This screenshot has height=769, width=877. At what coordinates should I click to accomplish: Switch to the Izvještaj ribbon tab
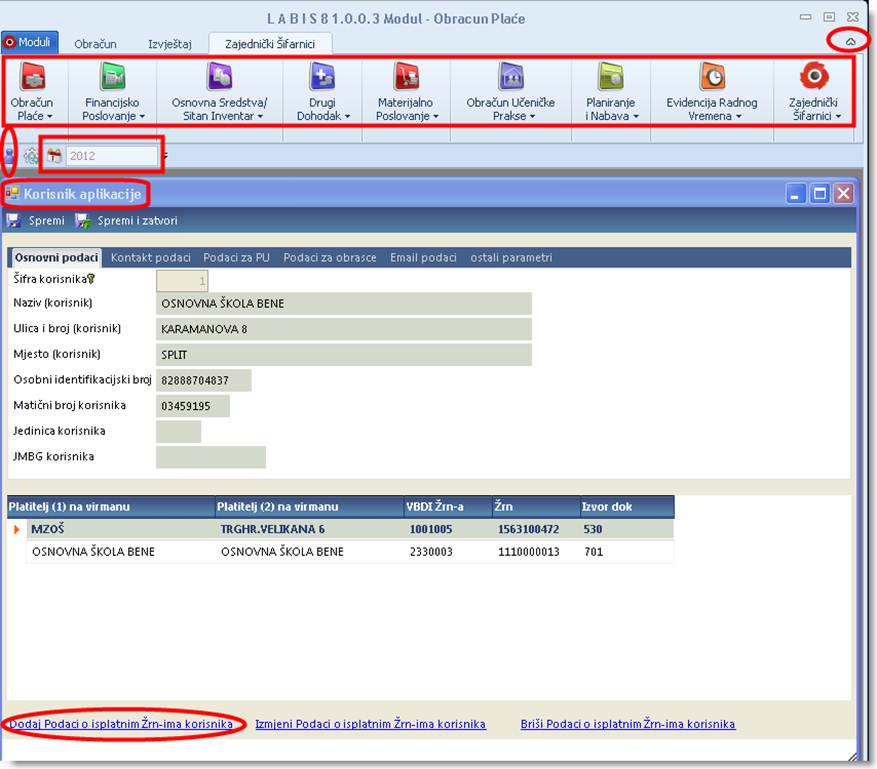[169, 44]
